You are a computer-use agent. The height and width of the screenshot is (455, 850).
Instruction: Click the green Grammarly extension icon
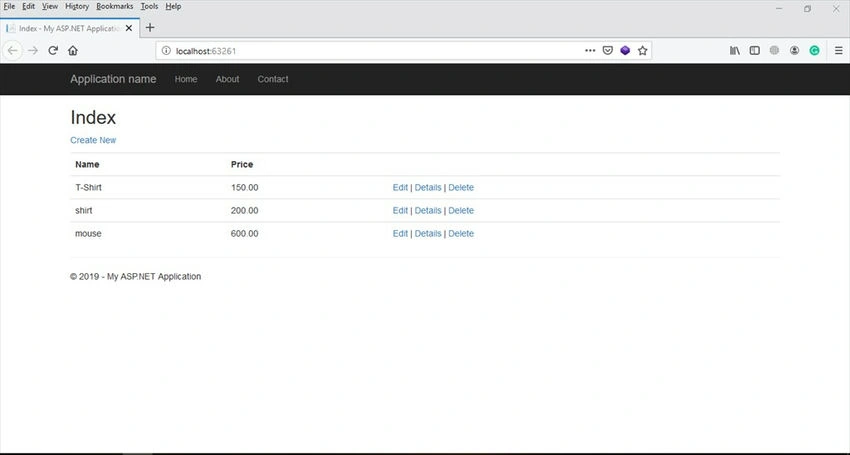814,50
